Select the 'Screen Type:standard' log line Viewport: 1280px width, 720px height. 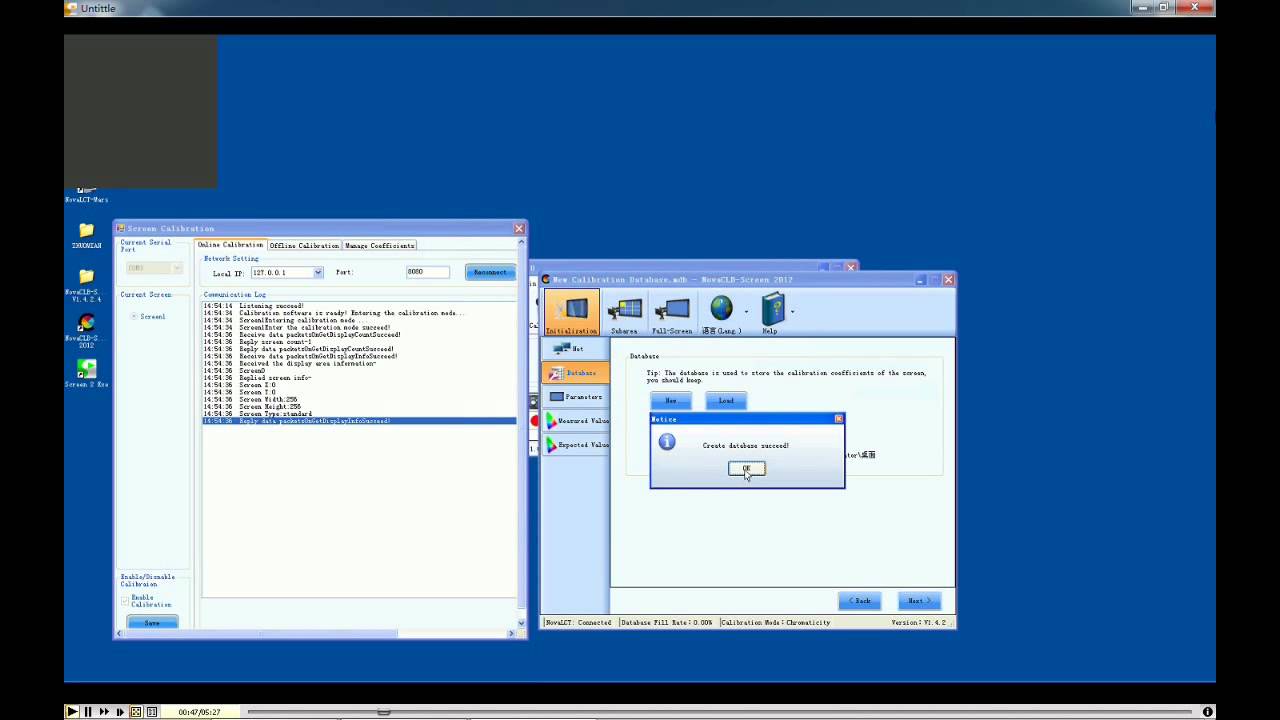(258, 414)
